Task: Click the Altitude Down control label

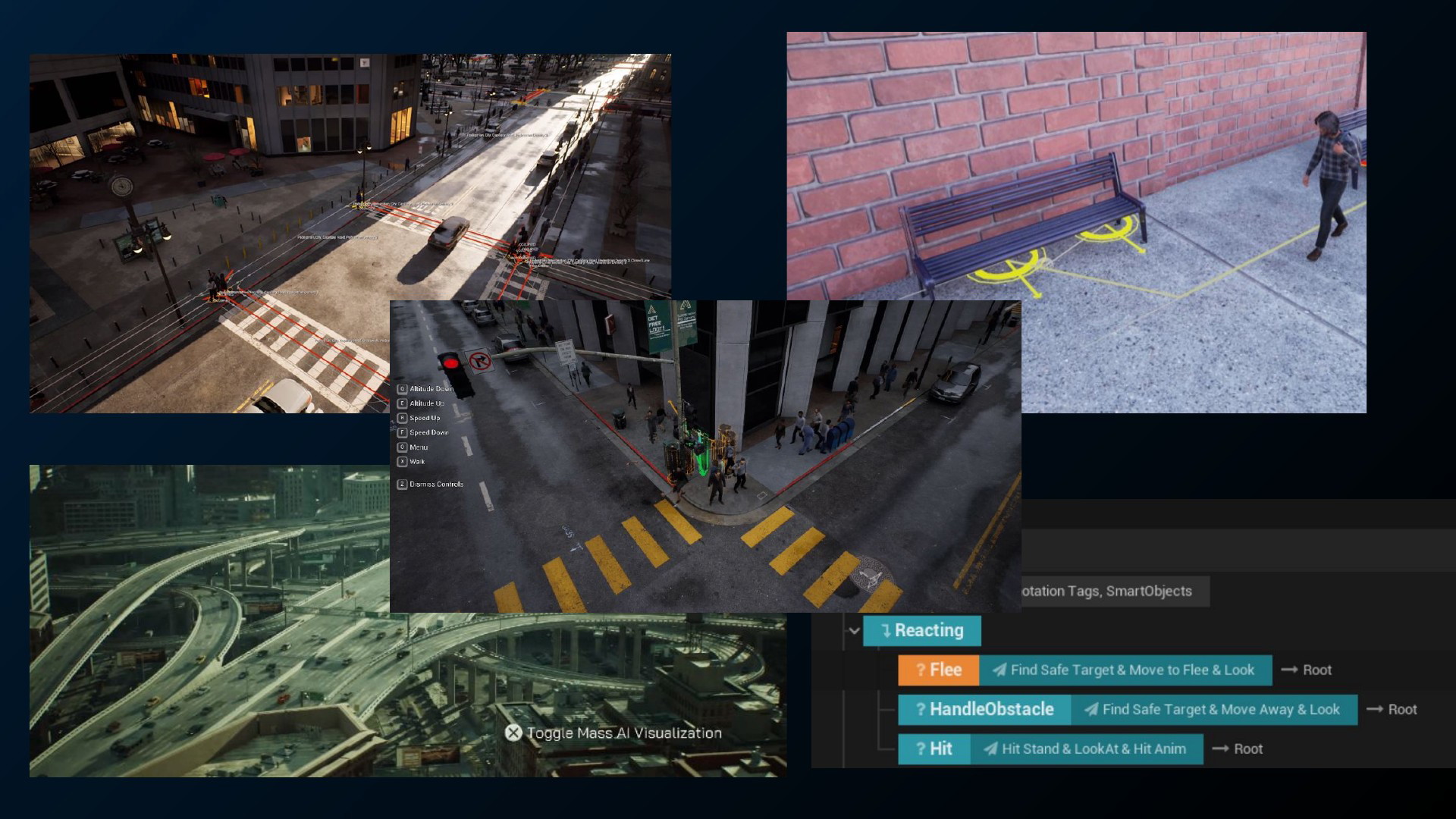Action: coord(431,389)
